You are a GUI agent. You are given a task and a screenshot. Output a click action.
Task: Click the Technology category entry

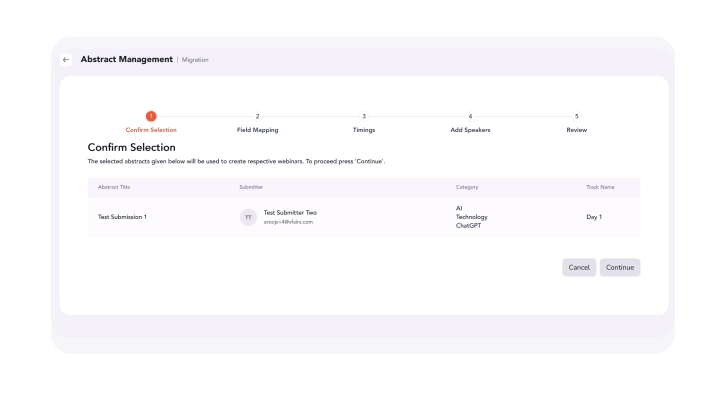coord(471,217)
